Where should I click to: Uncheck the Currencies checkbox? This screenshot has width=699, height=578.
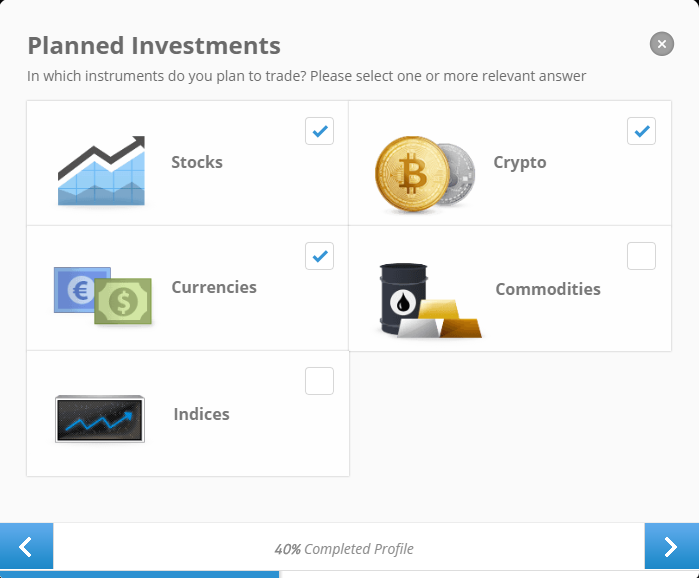(x=319, y=256)
